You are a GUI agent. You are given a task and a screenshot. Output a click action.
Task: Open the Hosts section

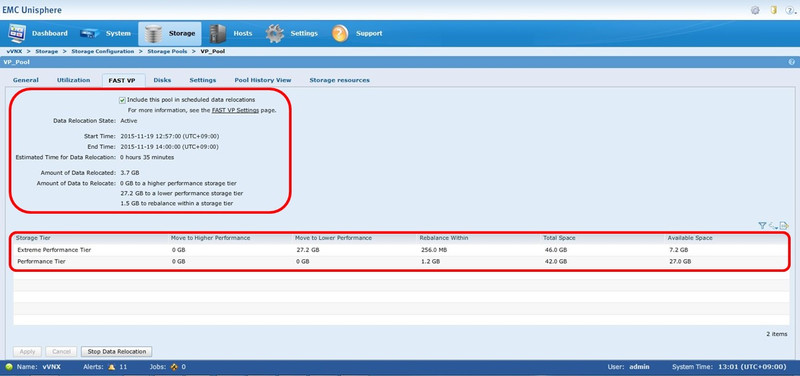tap(230, 34)
